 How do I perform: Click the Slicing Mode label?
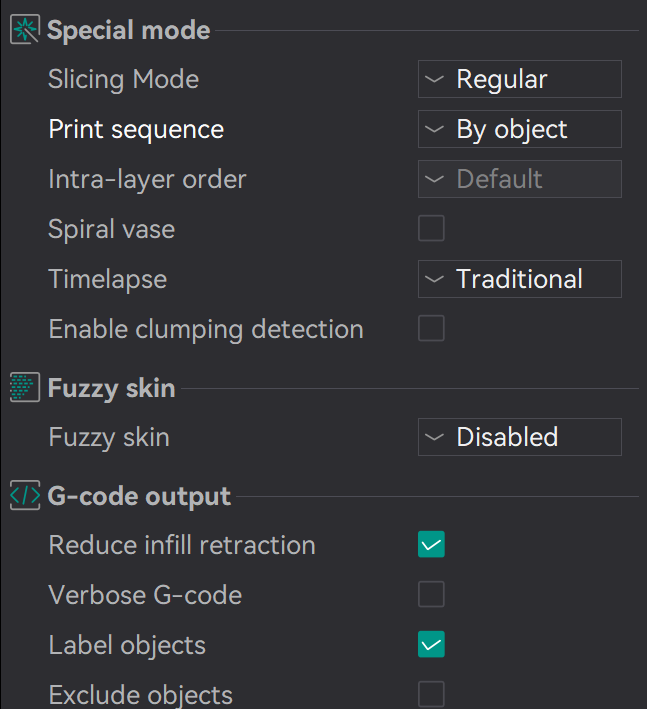coord(123,79)
